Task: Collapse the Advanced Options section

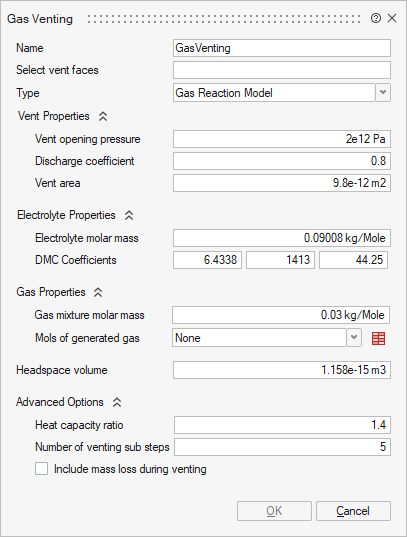Action: pyautogui.click(x=117, y=402)
